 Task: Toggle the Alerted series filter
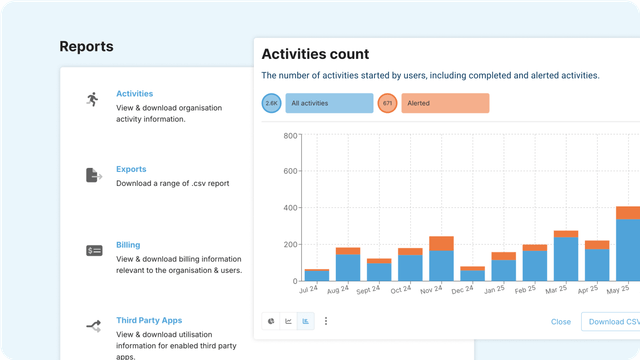click(x=445, y=103)
